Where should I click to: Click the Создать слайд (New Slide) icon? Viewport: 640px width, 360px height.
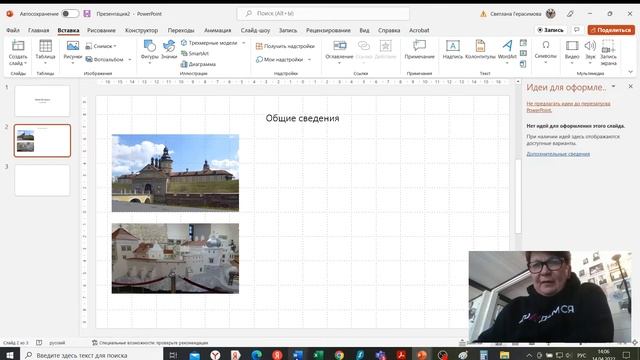[x=18, y=45]
